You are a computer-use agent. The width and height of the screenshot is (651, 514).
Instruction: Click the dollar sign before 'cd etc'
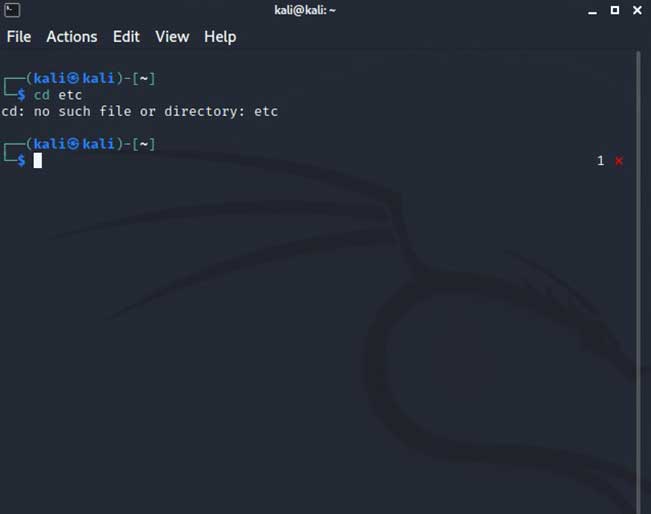(x=22, y=95)
